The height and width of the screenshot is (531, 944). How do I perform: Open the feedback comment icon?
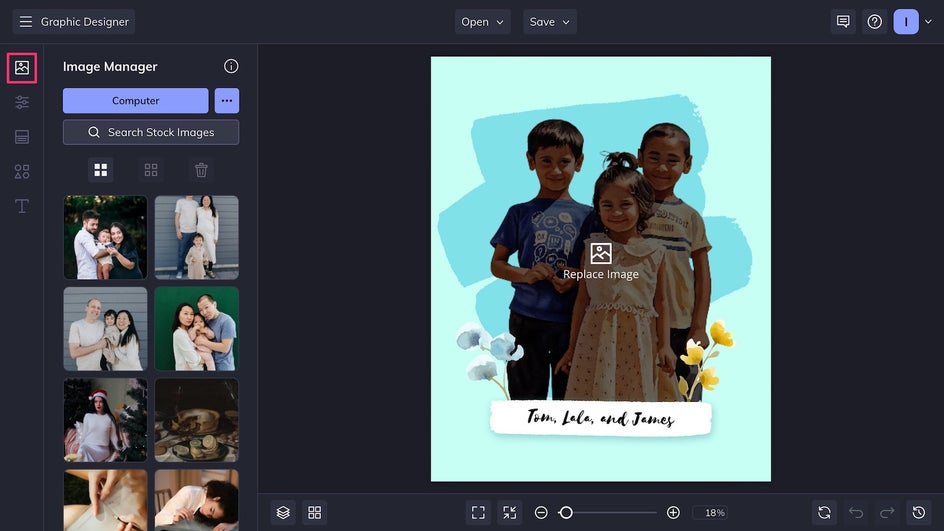coord(843,22)
